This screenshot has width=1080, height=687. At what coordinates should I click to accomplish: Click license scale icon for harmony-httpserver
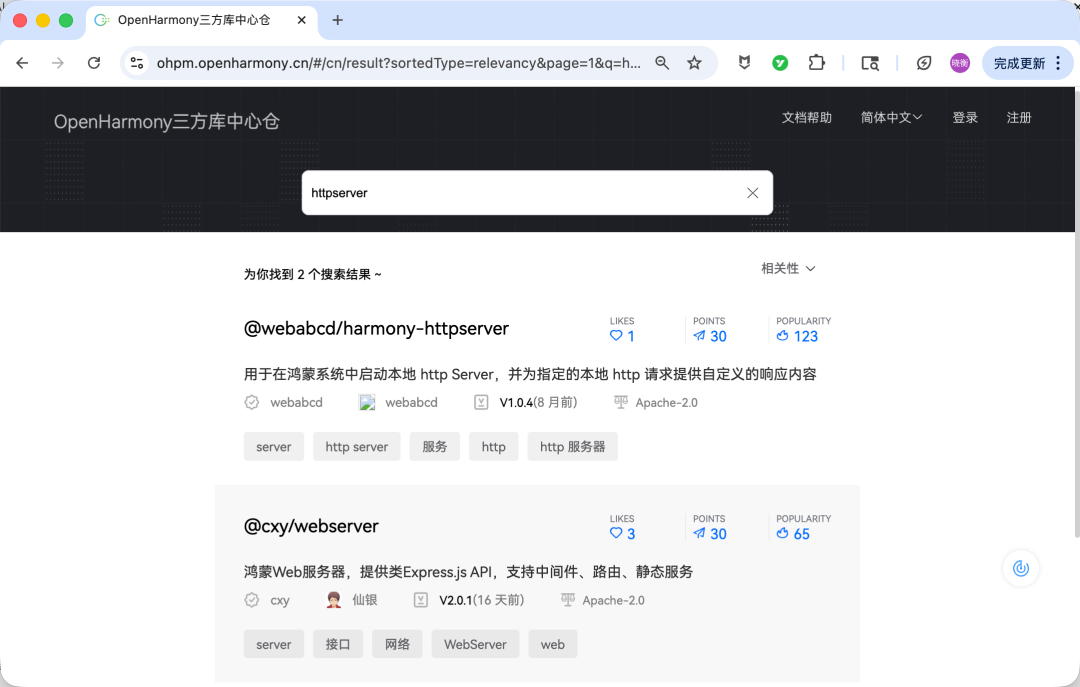[x=621, y=402]
